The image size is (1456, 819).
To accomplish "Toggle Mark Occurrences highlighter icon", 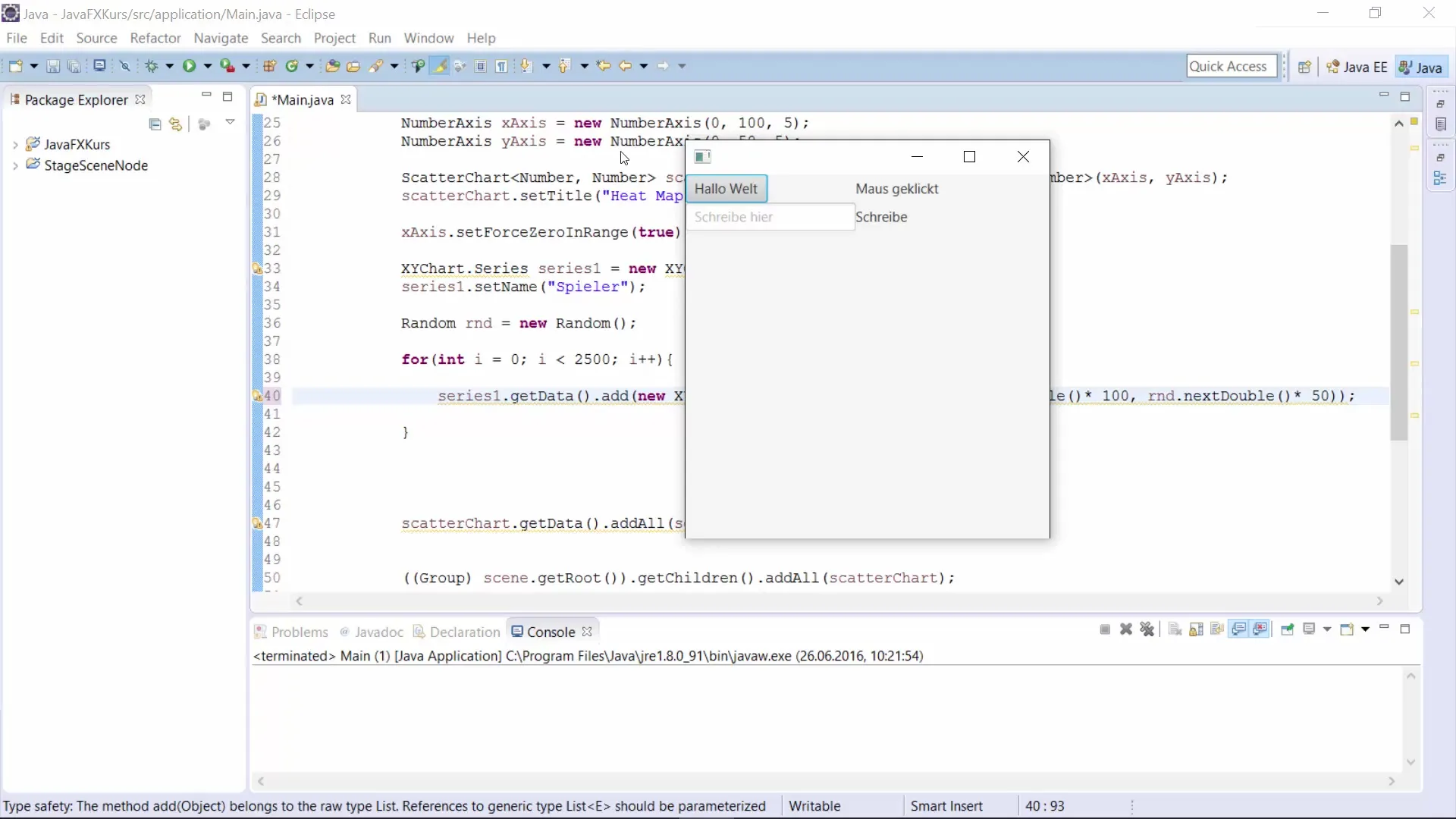I will point(439,67).
